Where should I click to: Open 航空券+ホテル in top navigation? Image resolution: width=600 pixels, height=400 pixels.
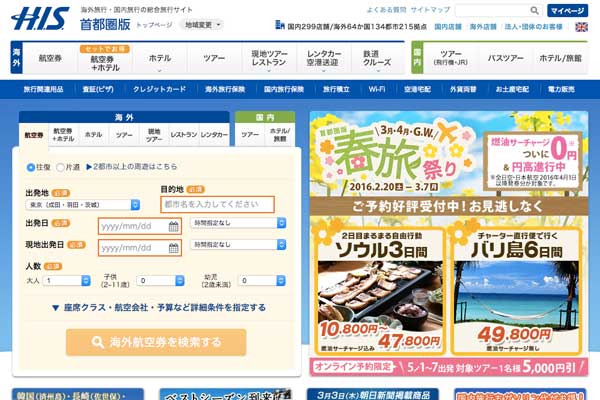point(105,59)
